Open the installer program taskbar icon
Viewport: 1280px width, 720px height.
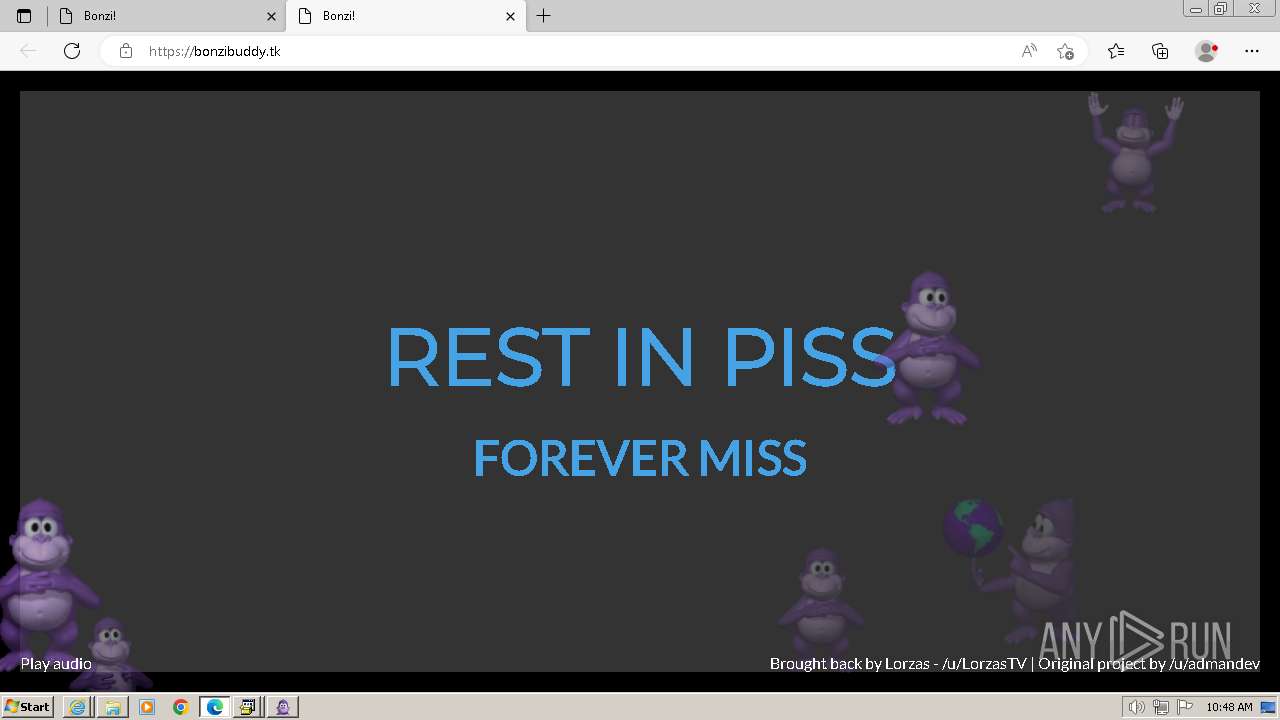247,707
